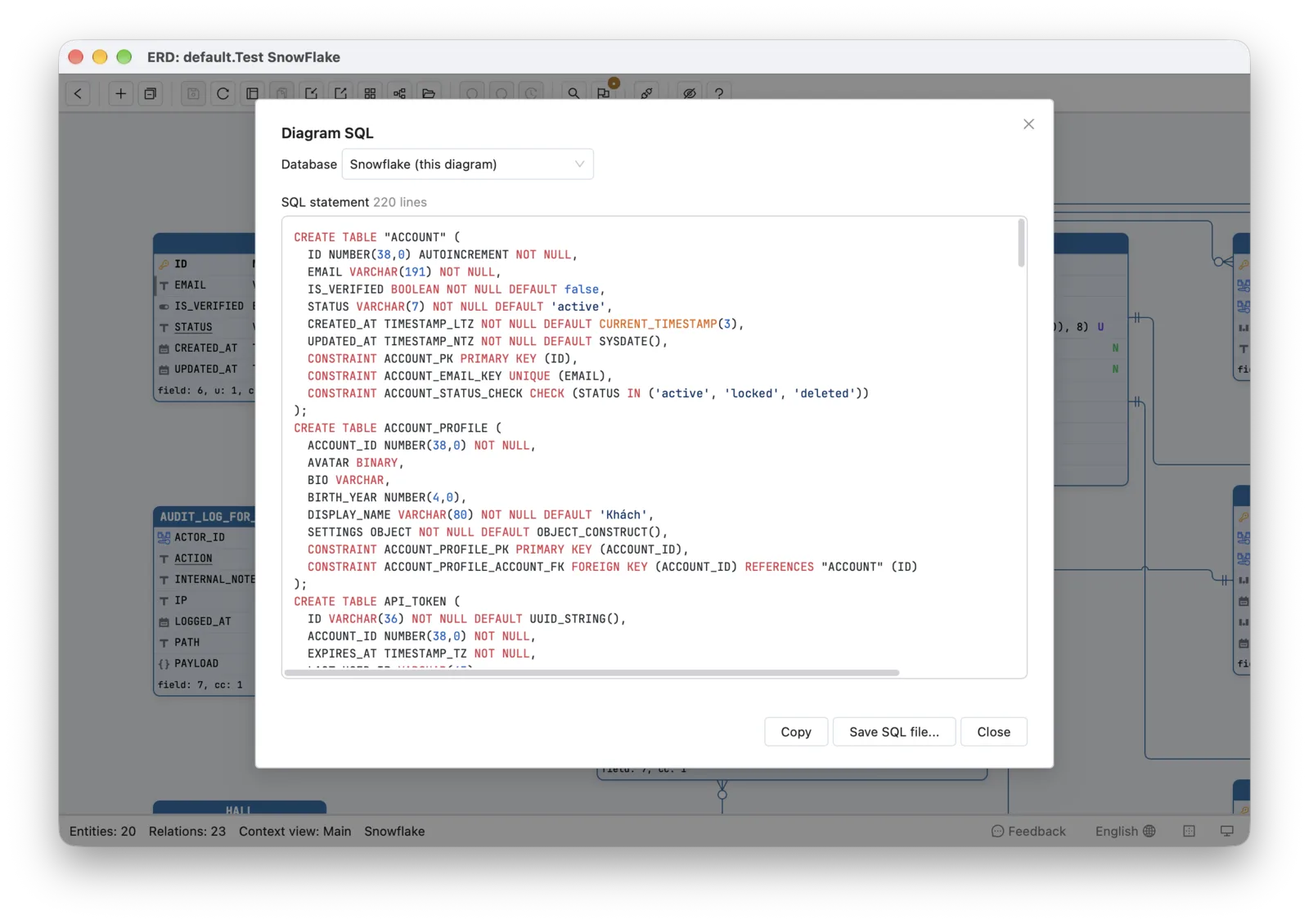
Task: Click the Entities: 20 status text
Action: 102,831
